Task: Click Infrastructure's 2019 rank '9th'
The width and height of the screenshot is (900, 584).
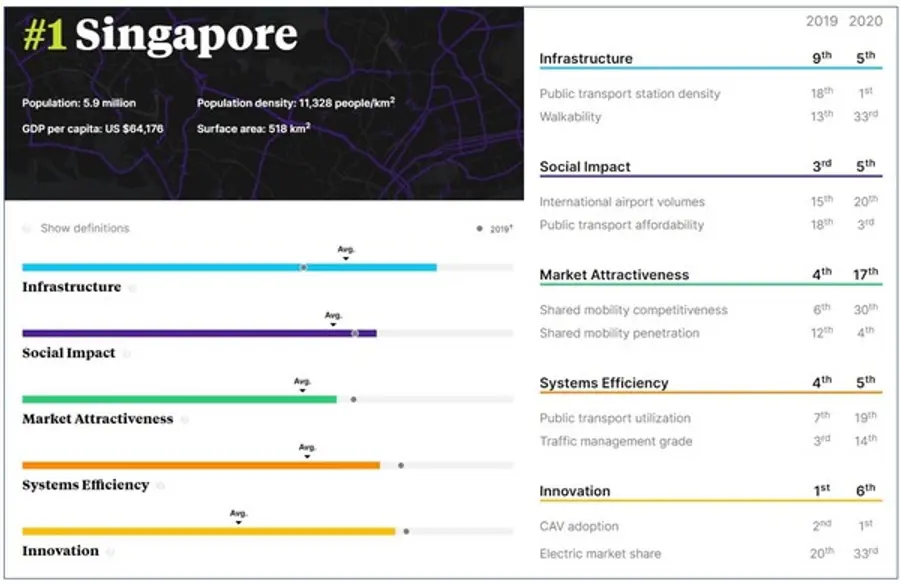Action: point(822,57)
